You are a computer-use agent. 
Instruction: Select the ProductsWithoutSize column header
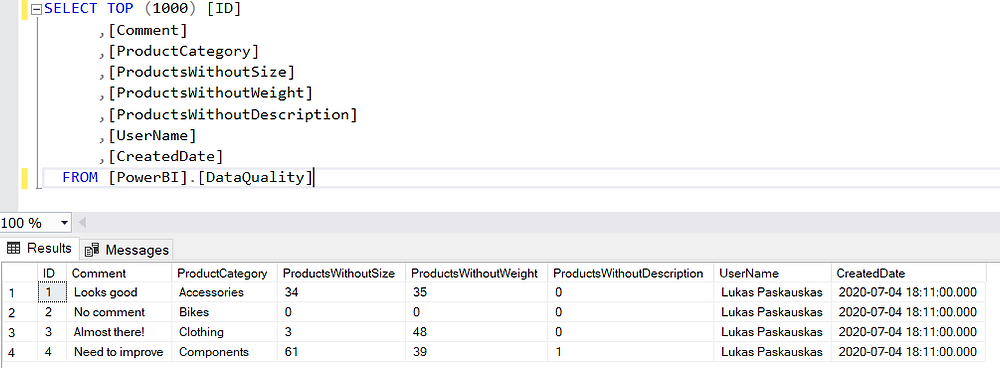[x=342, y=273]
